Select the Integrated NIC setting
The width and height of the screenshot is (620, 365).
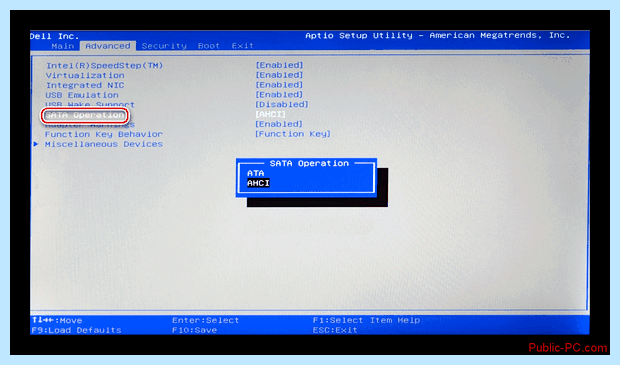point(85,85)
